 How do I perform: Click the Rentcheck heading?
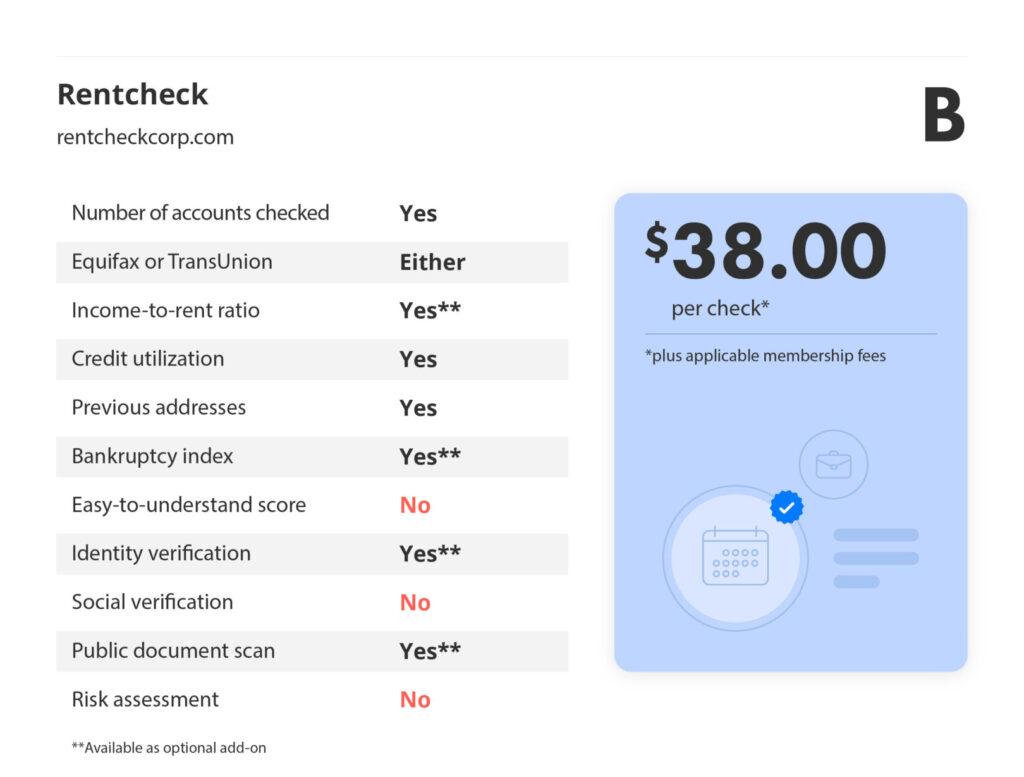pos(133,94)
